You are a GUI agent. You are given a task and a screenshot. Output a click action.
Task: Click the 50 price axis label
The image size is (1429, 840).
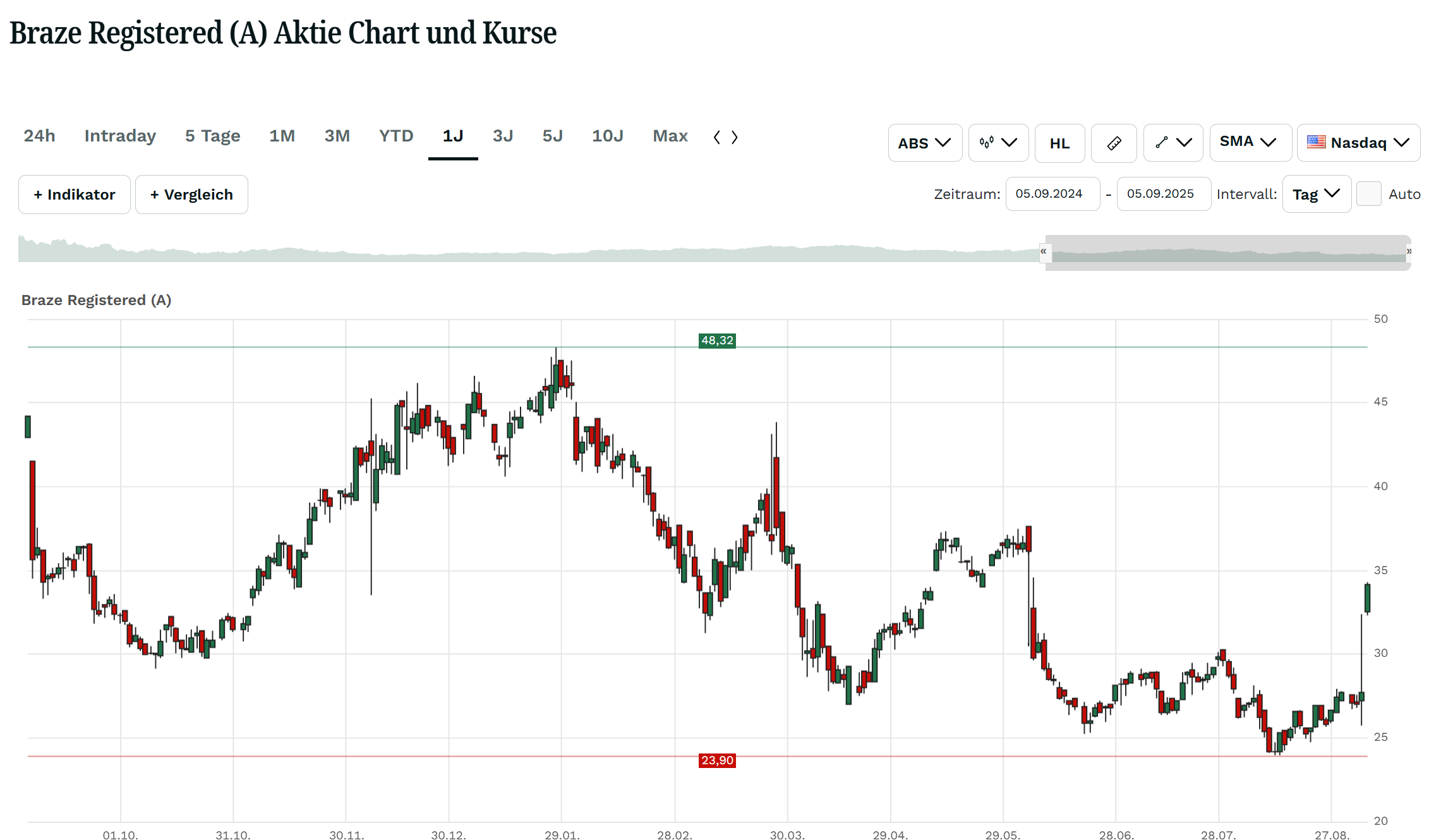click(x=1381, y=319)
